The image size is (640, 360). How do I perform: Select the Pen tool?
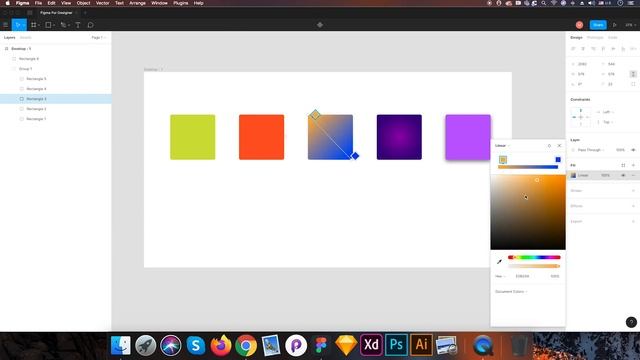pyautogui.click(x=63, y=25)
